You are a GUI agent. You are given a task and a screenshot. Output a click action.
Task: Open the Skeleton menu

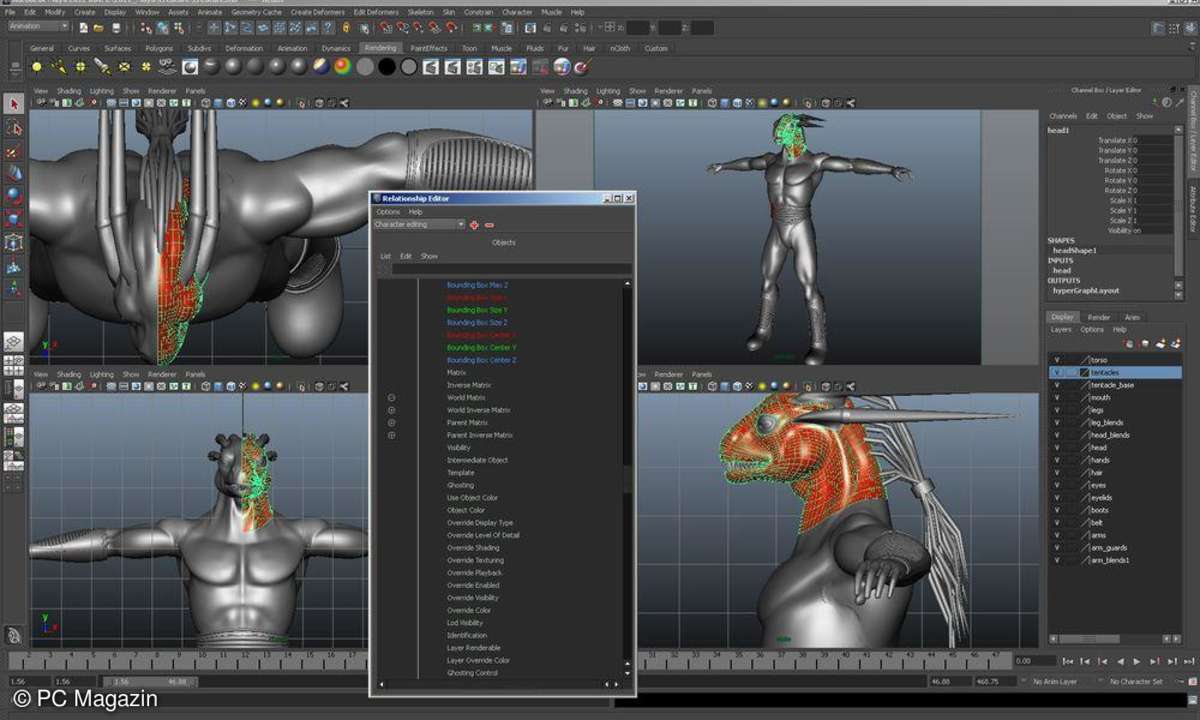click(420, 12)
